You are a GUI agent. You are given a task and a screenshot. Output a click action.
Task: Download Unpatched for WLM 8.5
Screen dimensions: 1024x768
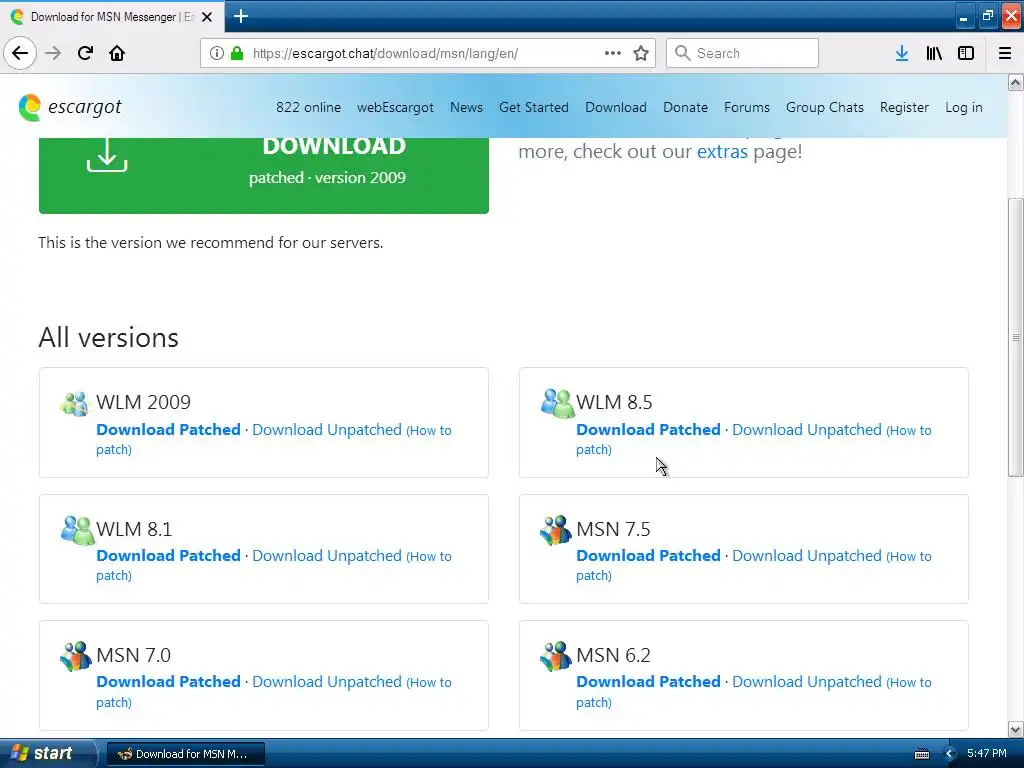807,430
